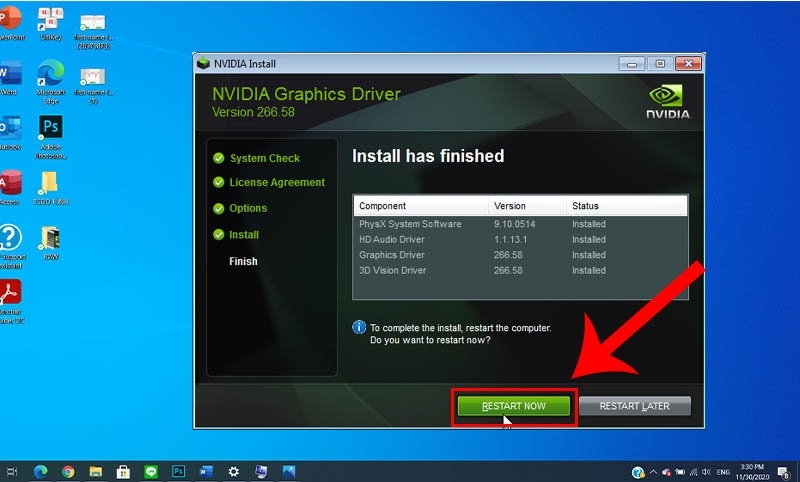Open Word from the taskbar
The width and height of the screenshot is (800, 482).
206,472
